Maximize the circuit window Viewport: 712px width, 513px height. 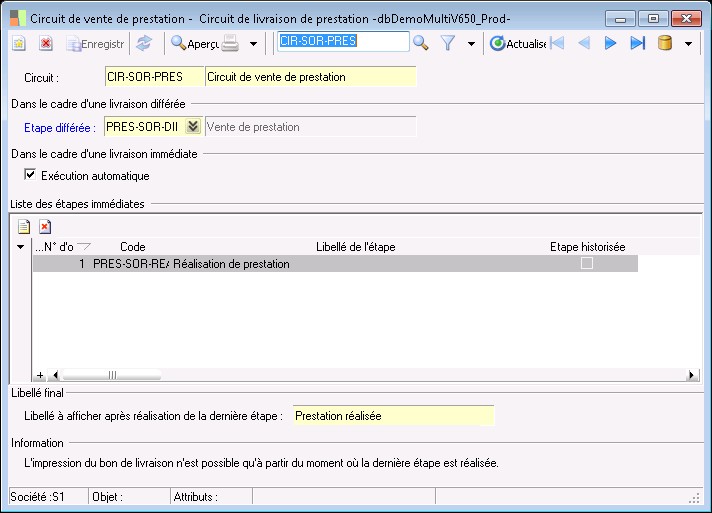(x=653, y=19)
